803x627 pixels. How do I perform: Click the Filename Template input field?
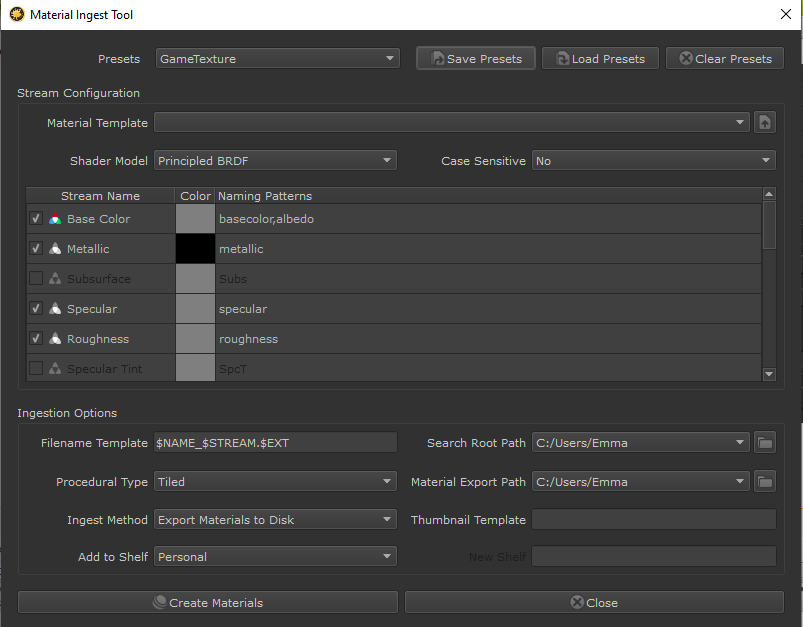275,443
